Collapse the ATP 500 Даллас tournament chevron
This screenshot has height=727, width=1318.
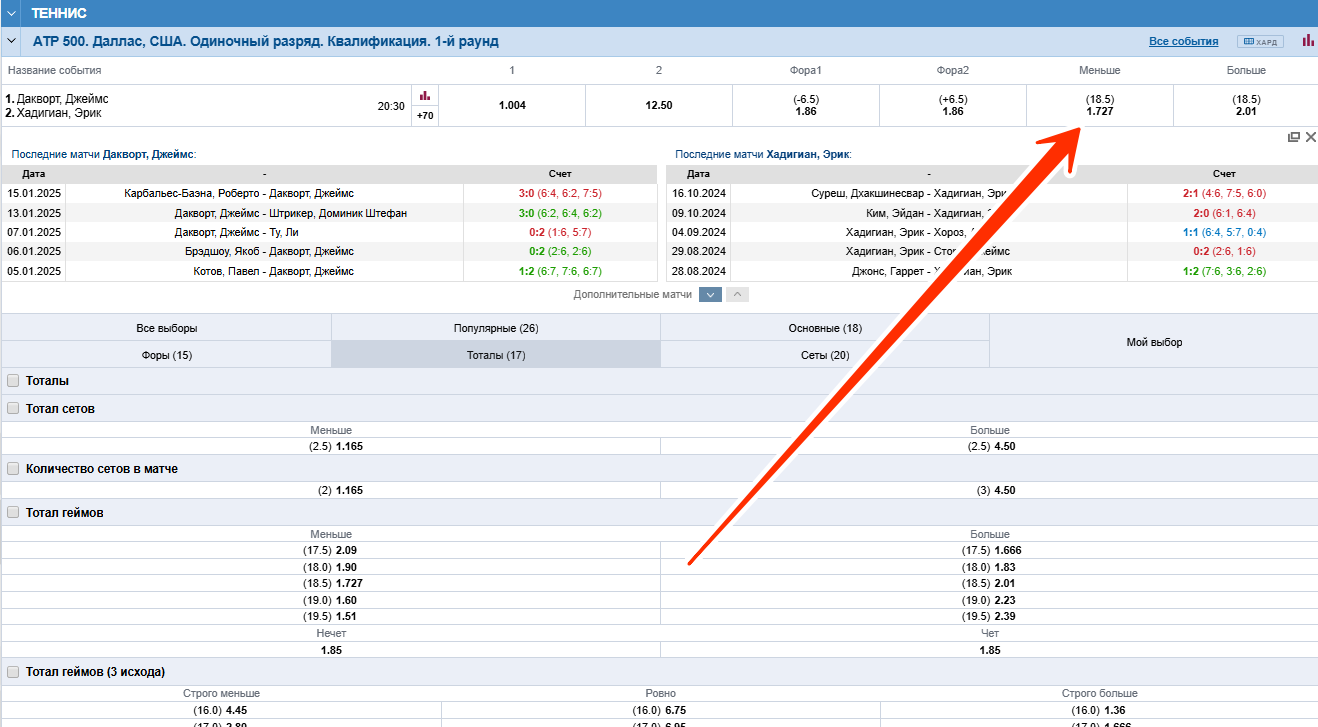(11, 41)
